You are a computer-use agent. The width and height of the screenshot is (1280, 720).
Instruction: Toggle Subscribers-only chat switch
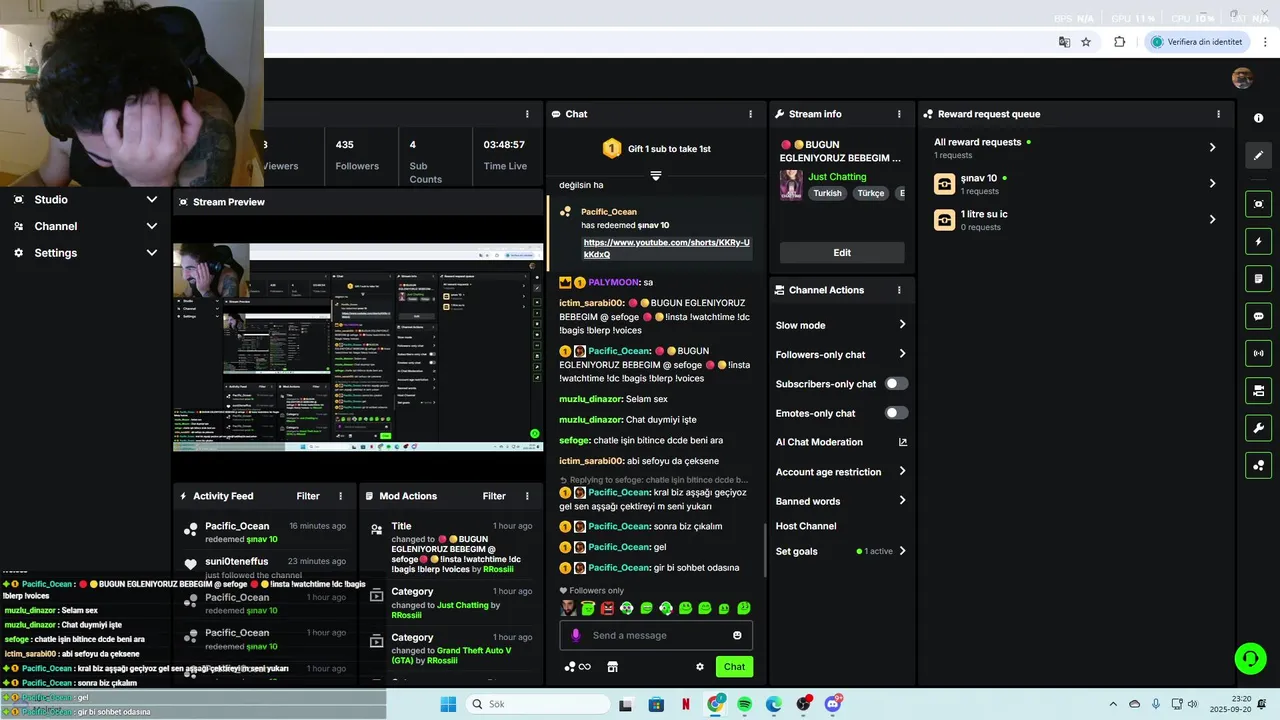pos(896,383)
